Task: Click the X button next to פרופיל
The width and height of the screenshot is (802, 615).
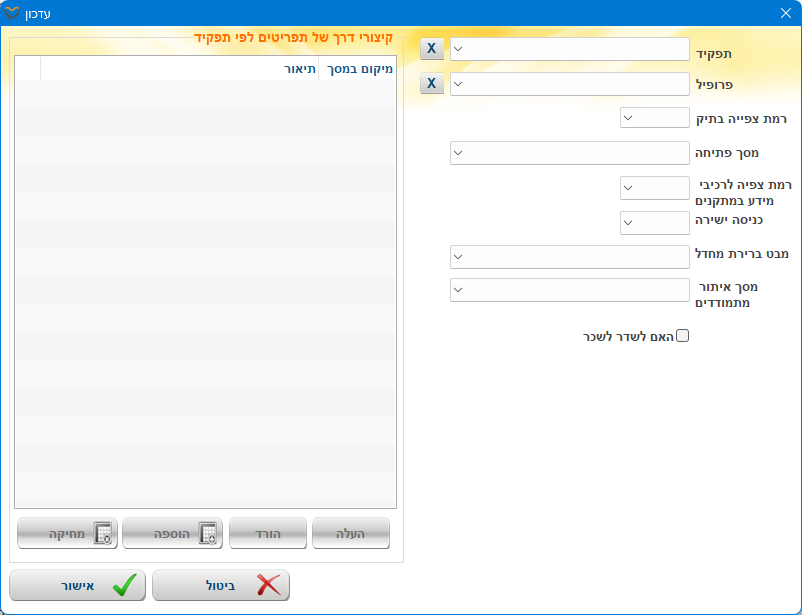Action: pyautogui.click(x=431, y=83)
